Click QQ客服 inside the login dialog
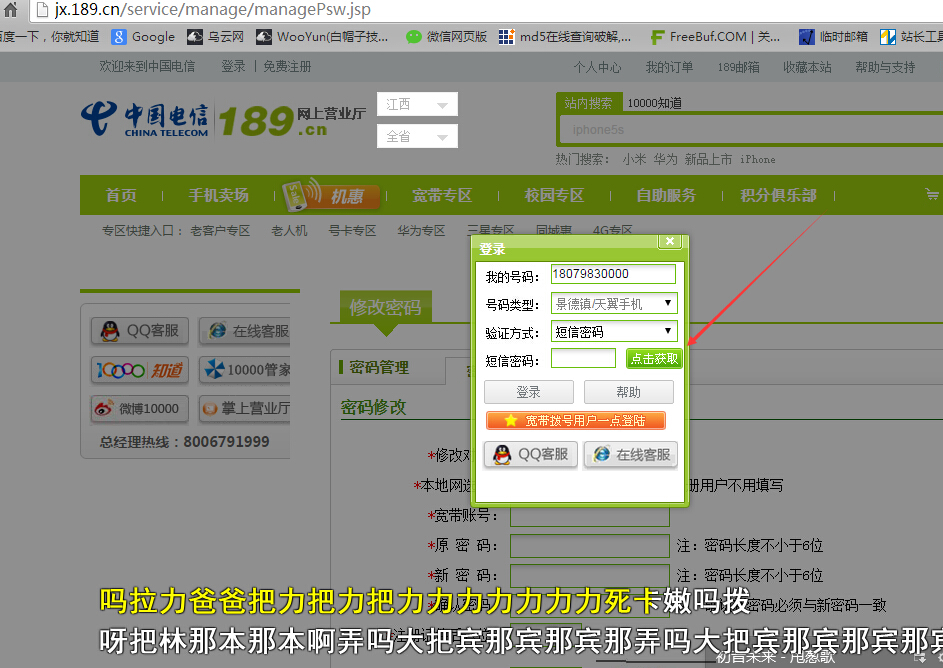Image resolution: width=943 pixels, height=668 pixels. (530, 455)
